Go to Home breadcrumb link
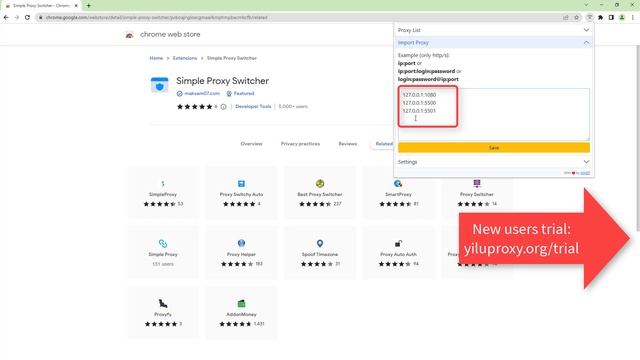The width and height of the screenshot is (640, 360). pyautogui.click(x=156, y=58)
